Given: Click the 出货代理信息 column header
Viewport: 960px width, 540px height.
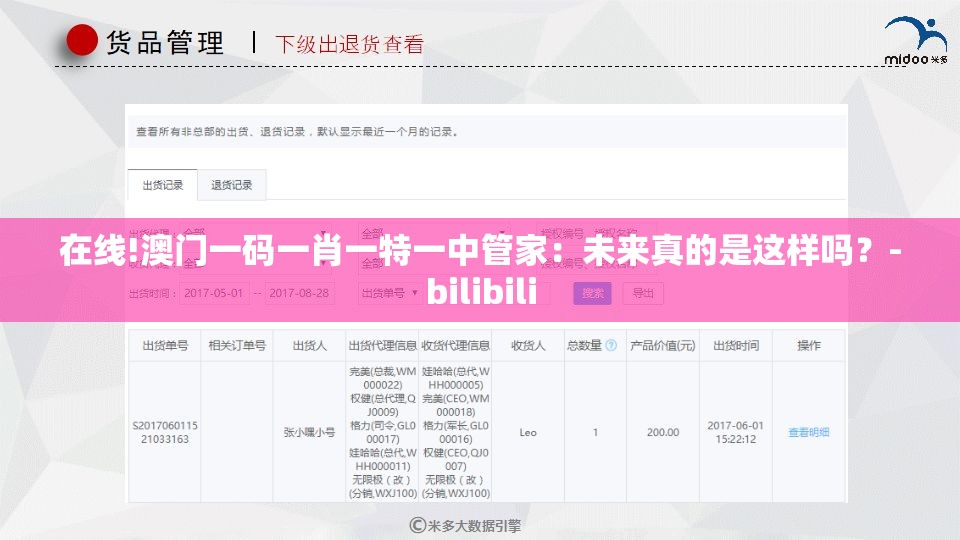Looking at the screenshot, I should click(x=383, y=345).
